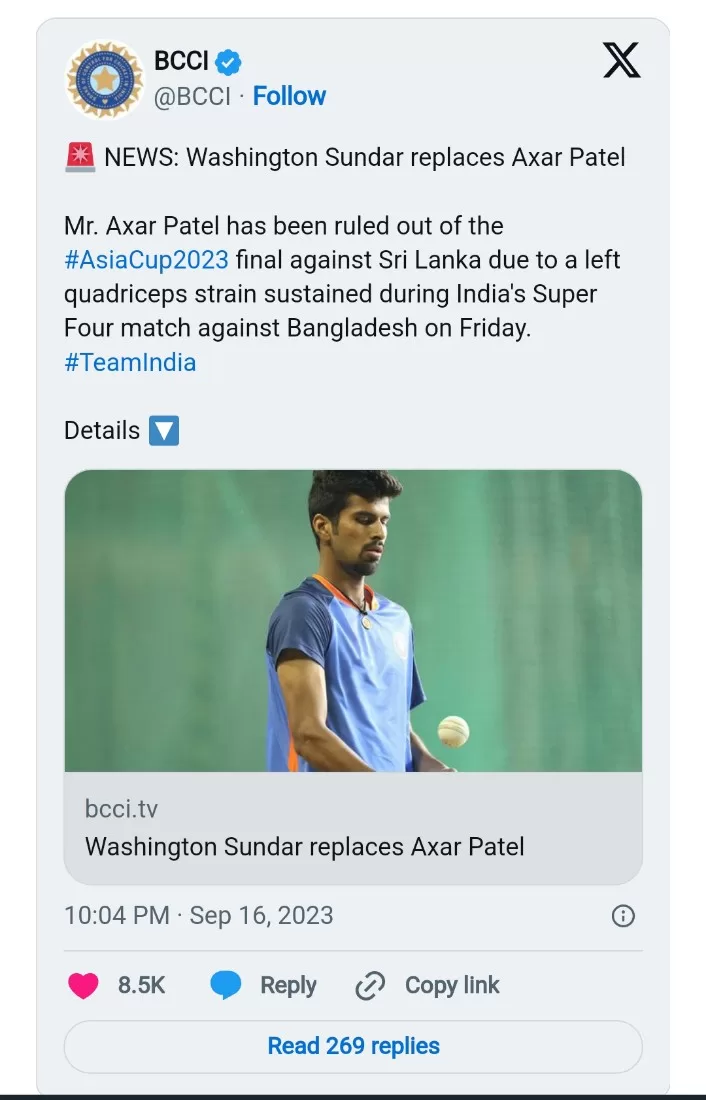Click the BCCI display name
The height and width of the screenshot is (1100, 706).
pos(181,61)
